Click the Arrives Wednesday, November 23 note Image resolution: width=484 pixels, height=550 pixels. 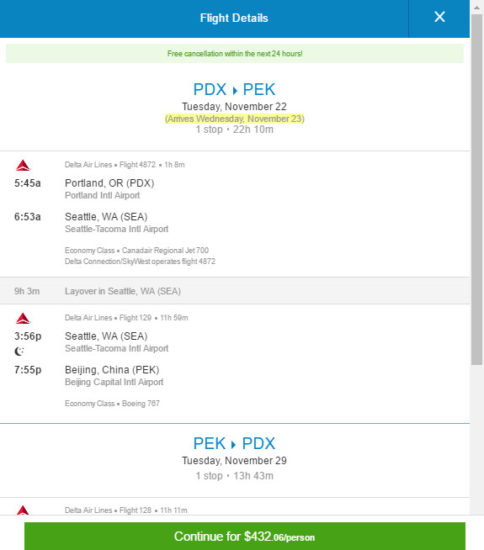coord(235,119)
